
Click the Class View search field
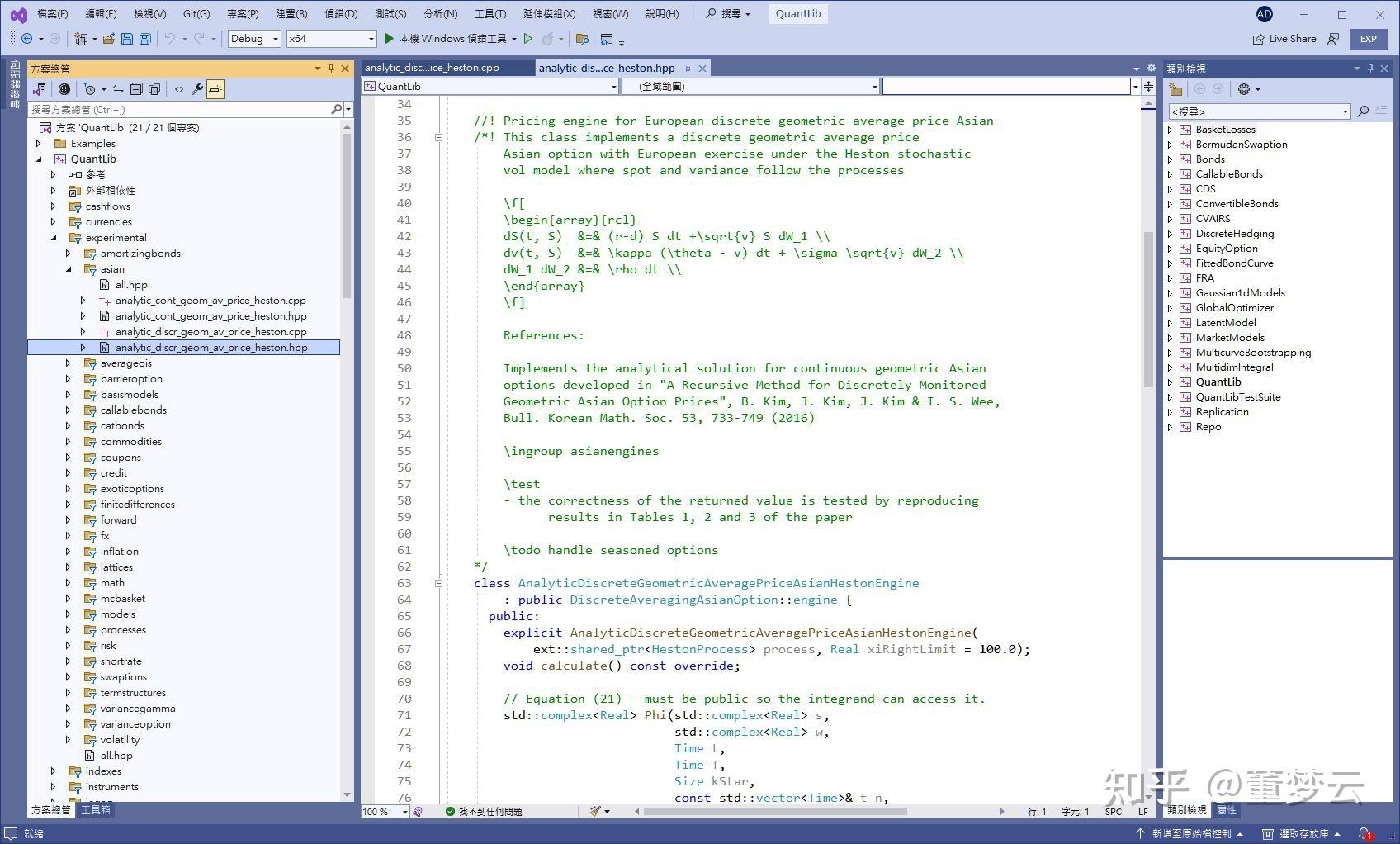tap(1259, 111)
